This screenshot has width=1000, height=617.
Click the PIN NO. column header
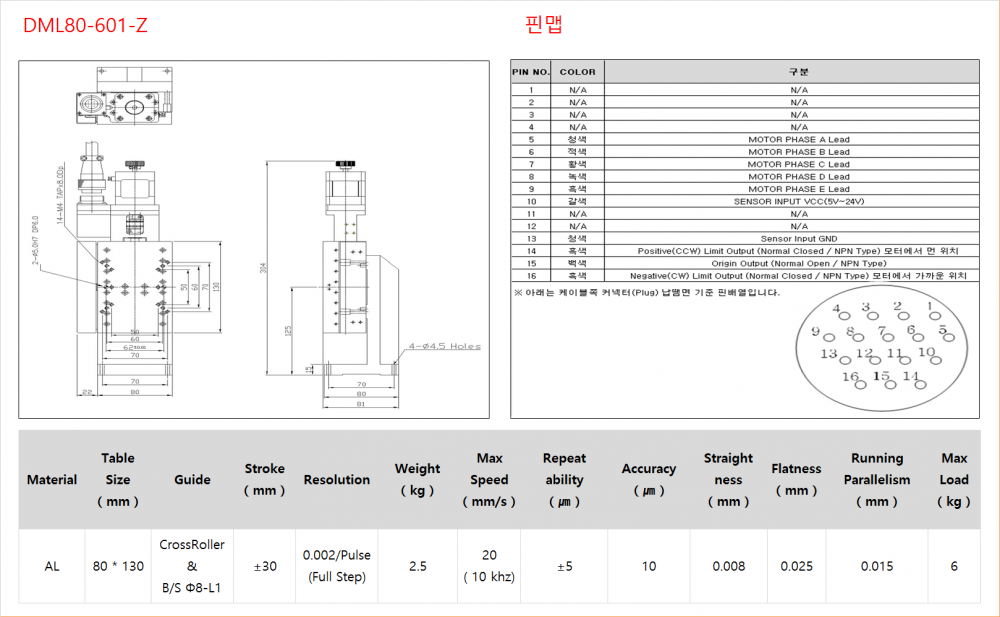pos(531,72)
